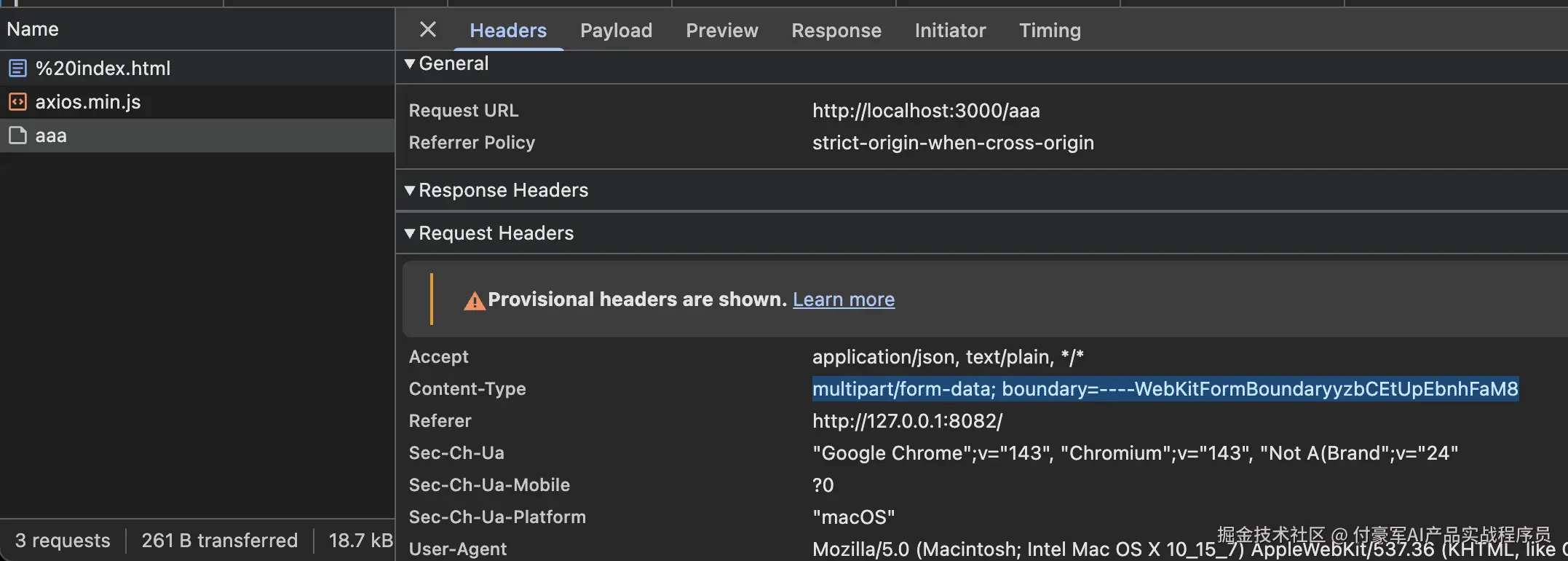Select the axios.min.js request
Screen dimensions: 1568x561
coord(197,102)
